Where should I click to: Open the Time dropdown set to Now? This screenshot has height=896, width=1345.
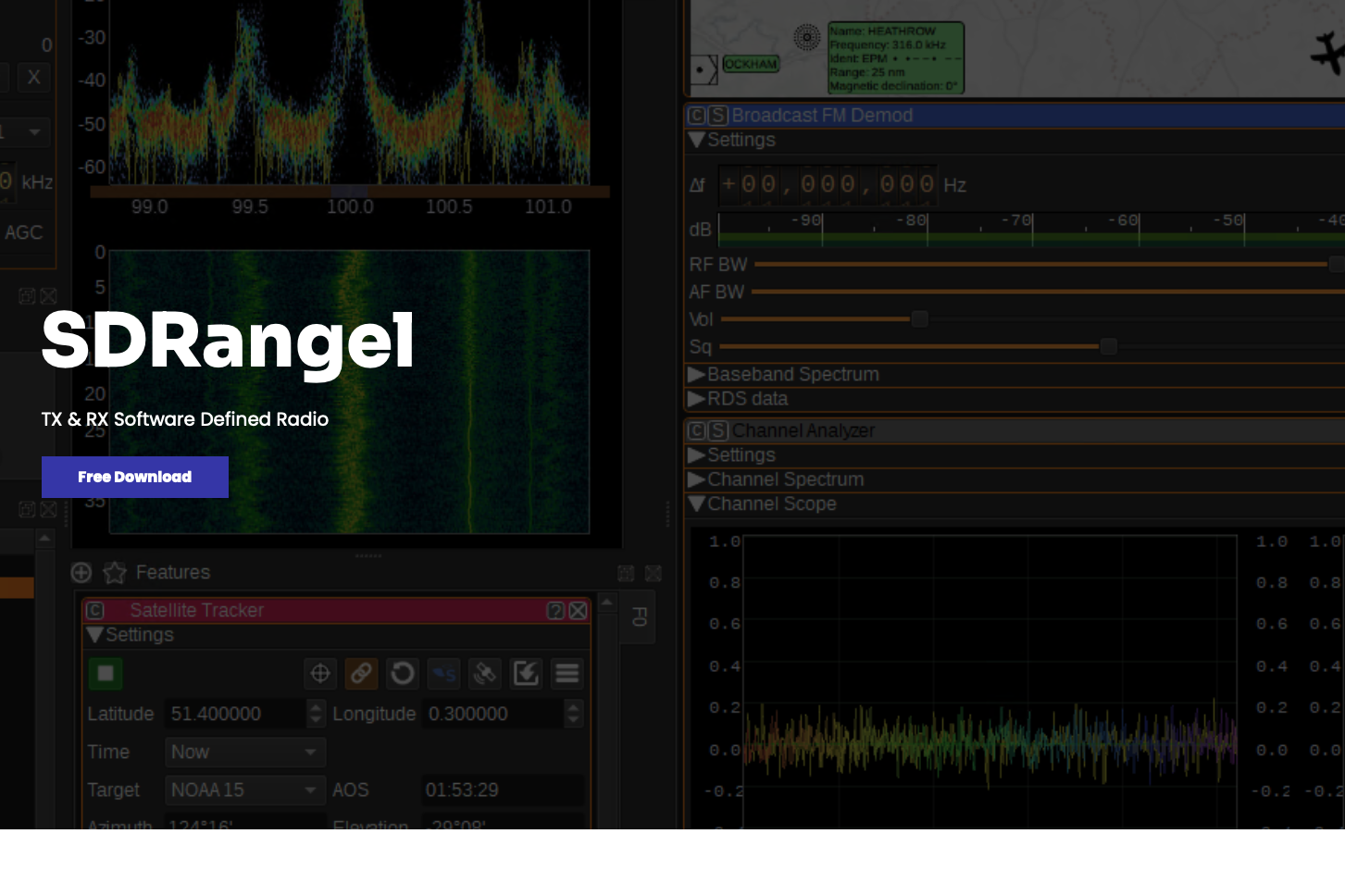[244, 753]
